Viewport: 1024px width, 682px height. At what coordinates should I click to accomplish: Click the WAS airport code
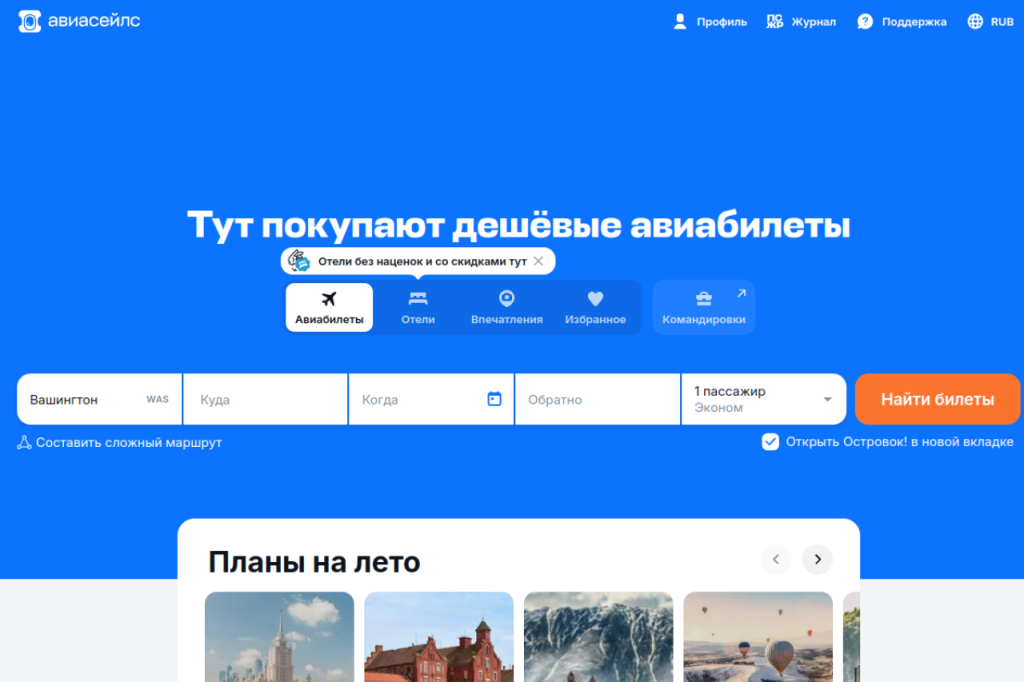click(x=157, y=399)
